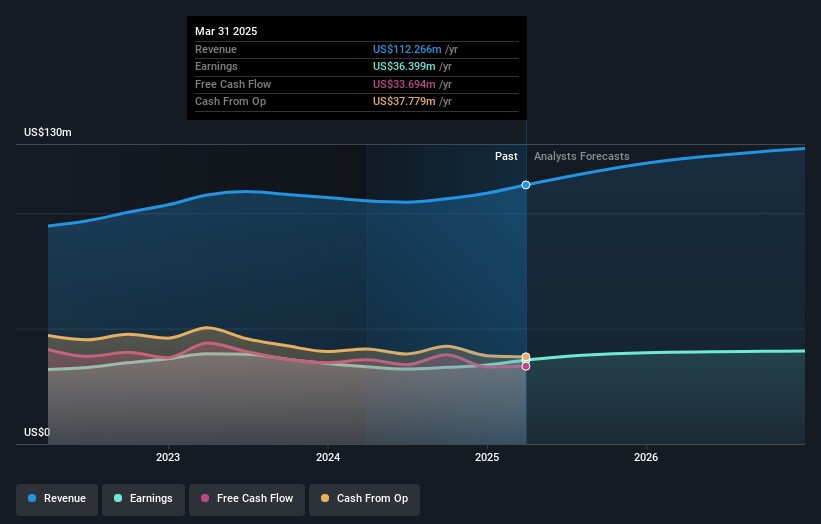This screenshot has height=524, width=821.
Task: Click the pink Free Cash Flow legend dot
Action: (x=205, y=498)
